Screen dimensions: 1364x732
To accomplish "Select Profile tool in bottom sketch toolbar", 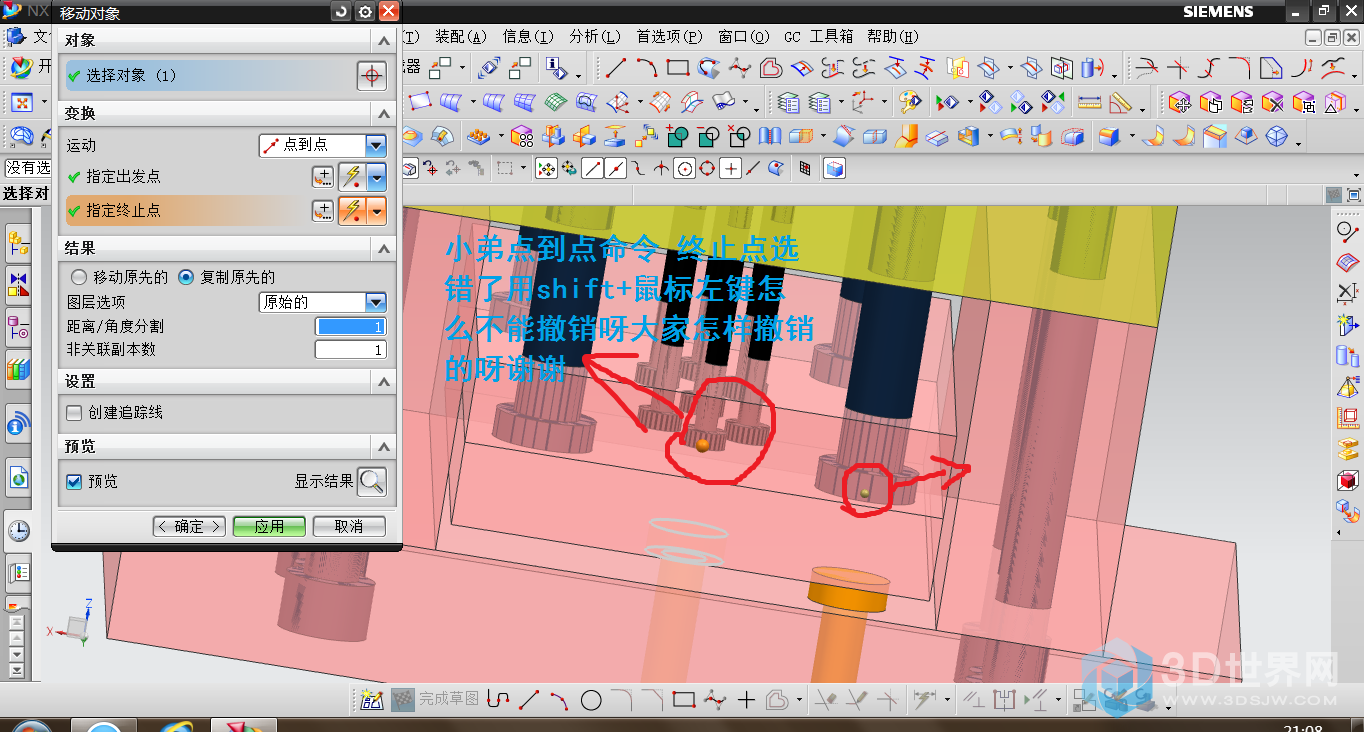I will point(499,700).
